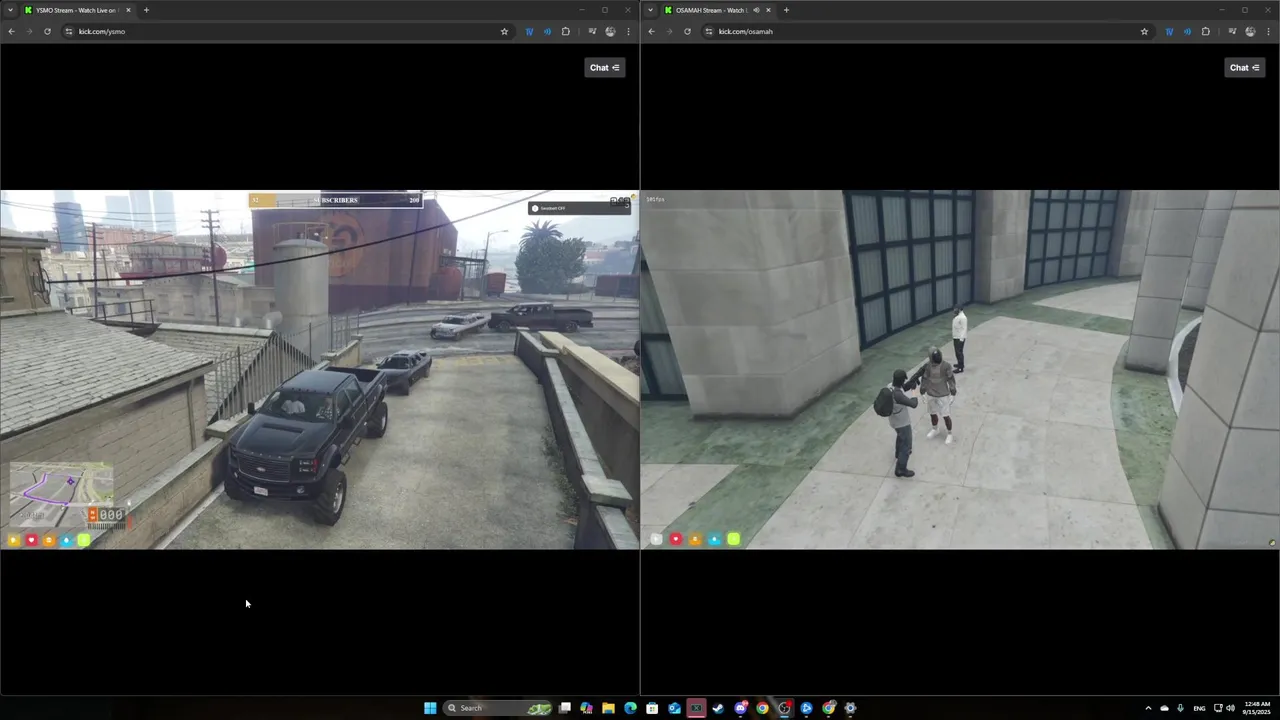The width and height of the screenshot is (1280, 720).
Task: Open Chat panel in YSMO stream window
Action: [604, 67]
